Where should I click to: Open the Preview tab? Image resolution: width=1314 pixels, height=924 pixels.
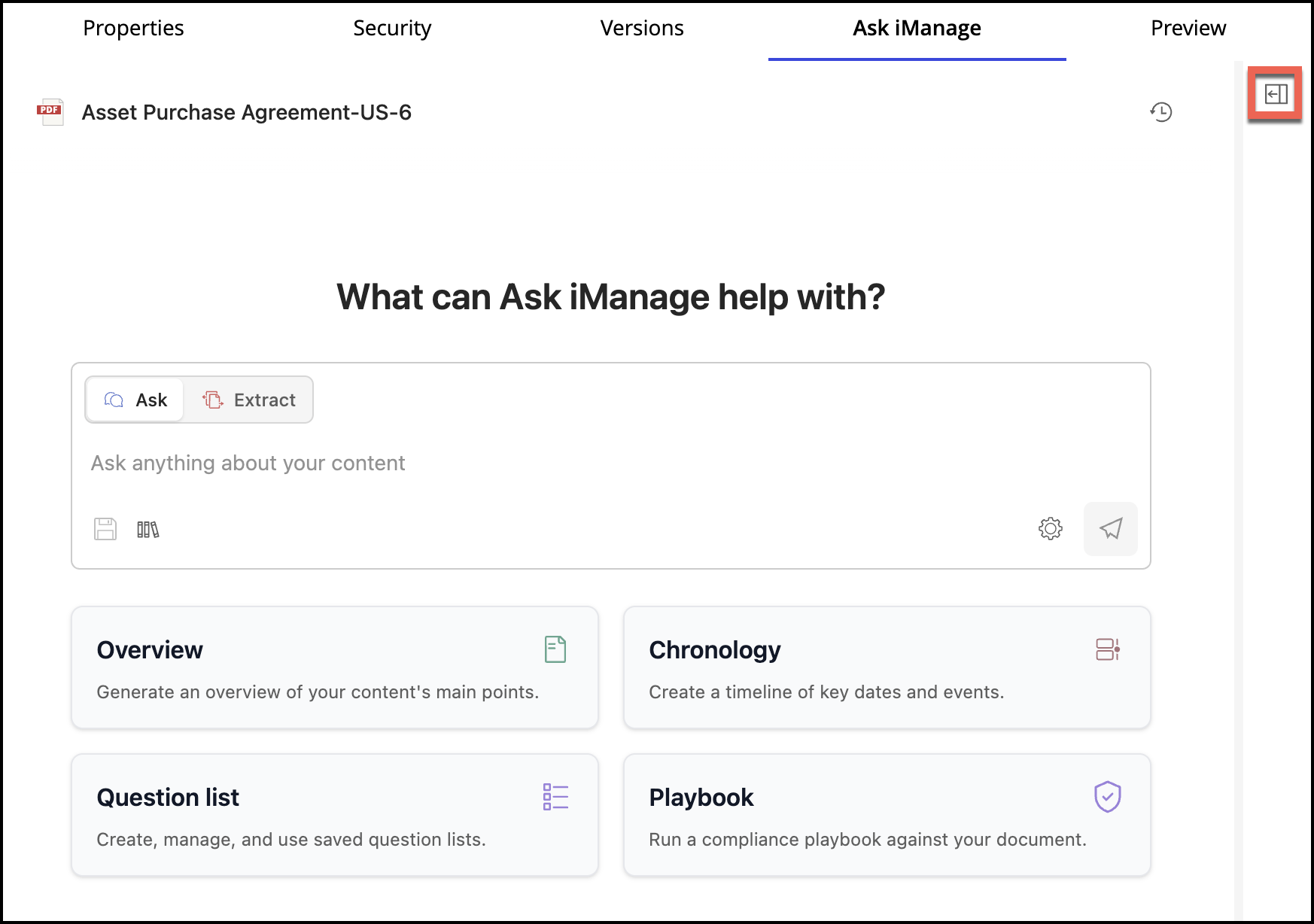click(x=1188, y=29)
